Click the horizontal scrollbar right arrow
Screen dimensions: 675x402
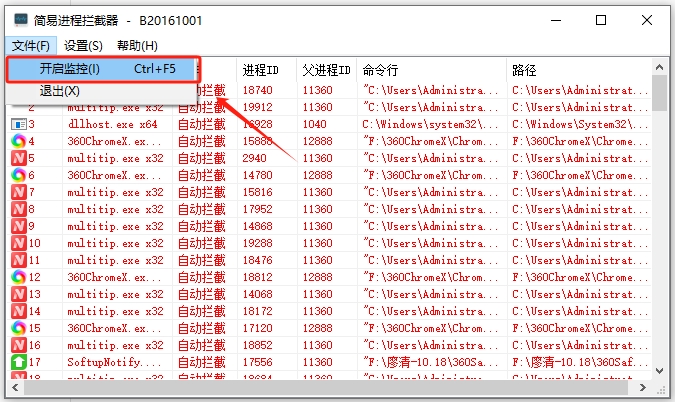(x=643, y=388)
